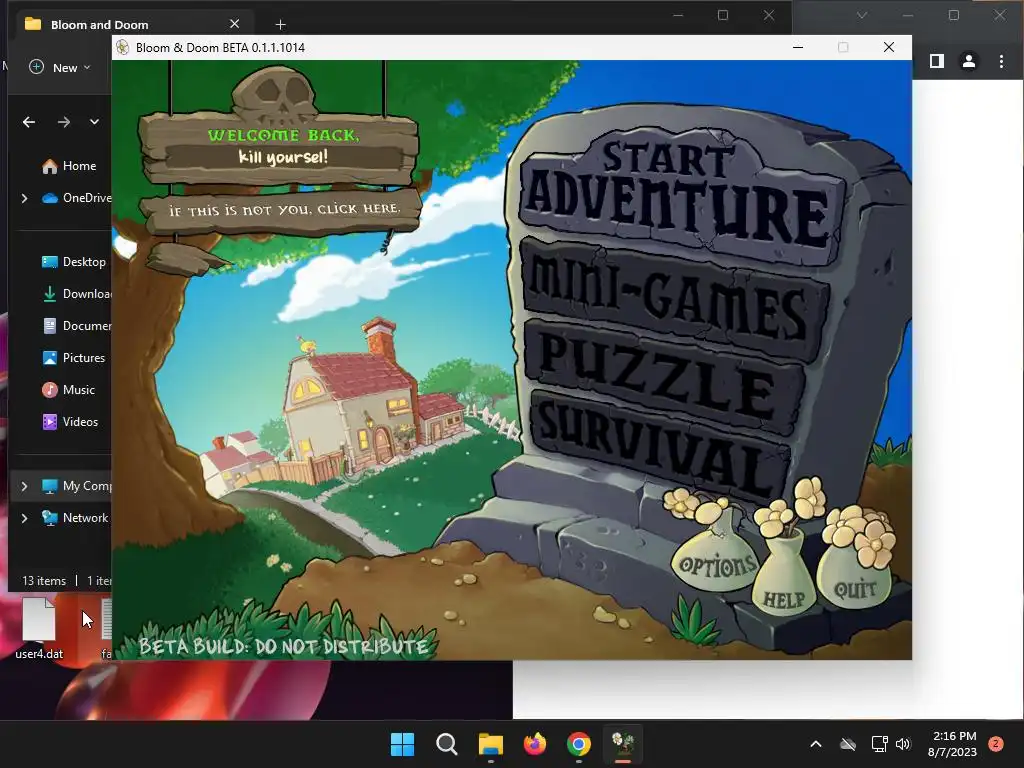Click the Bloom & Doom title bar icon

click(122, 47)
